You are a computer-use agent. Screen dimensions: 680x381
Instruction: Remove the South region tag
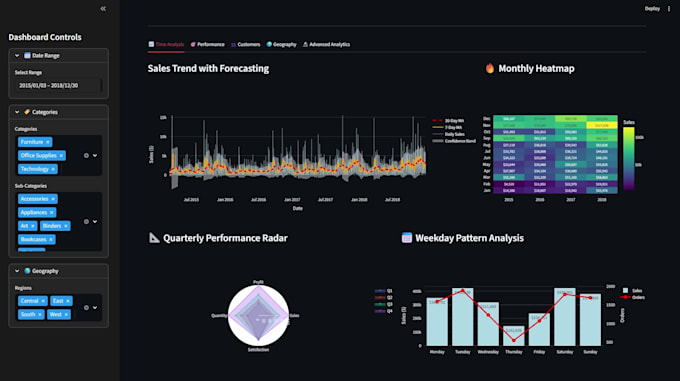tap(39, 314)
